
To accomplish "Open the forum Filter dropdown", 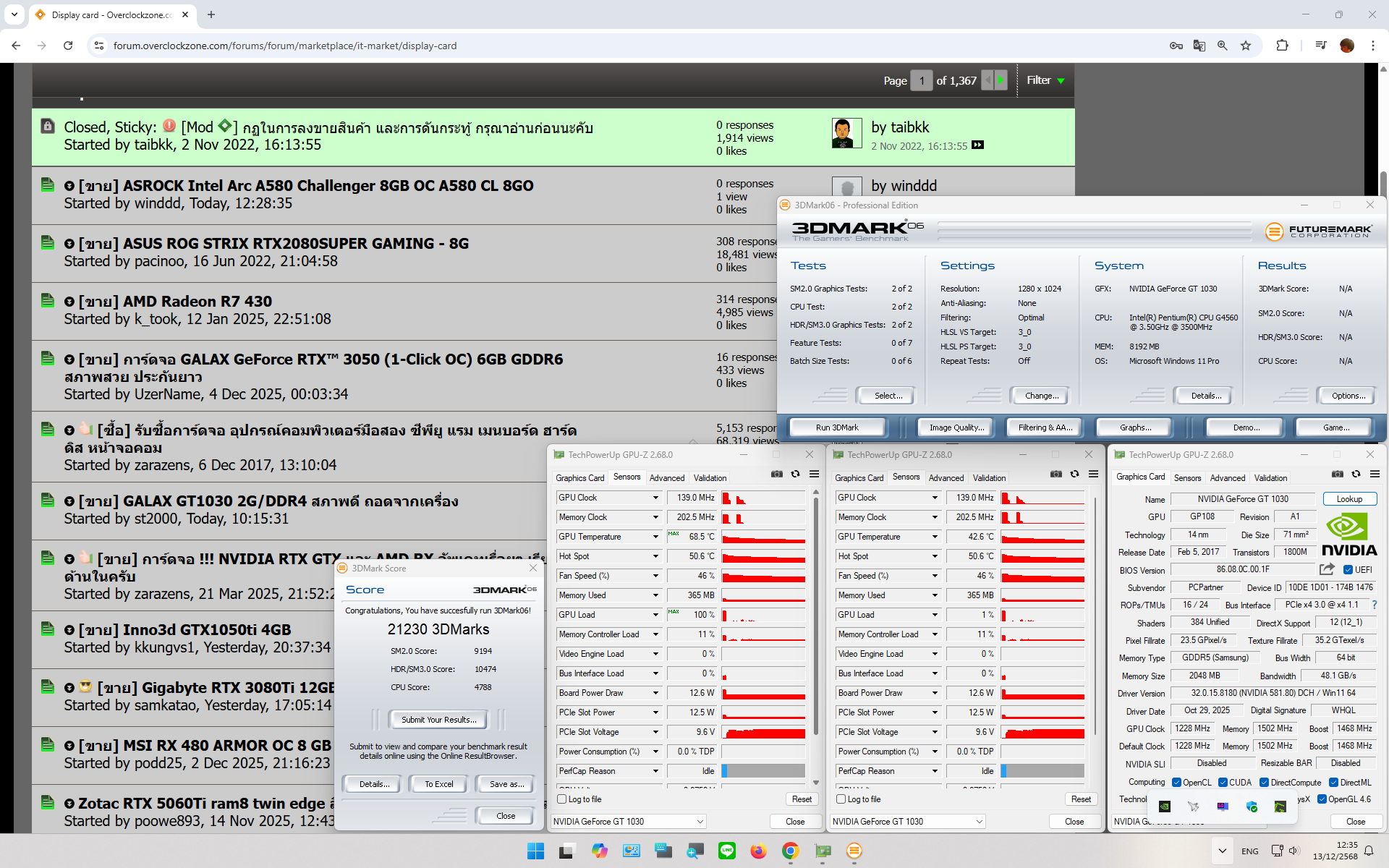I will pyautogui.click(x=1045, y=80).
